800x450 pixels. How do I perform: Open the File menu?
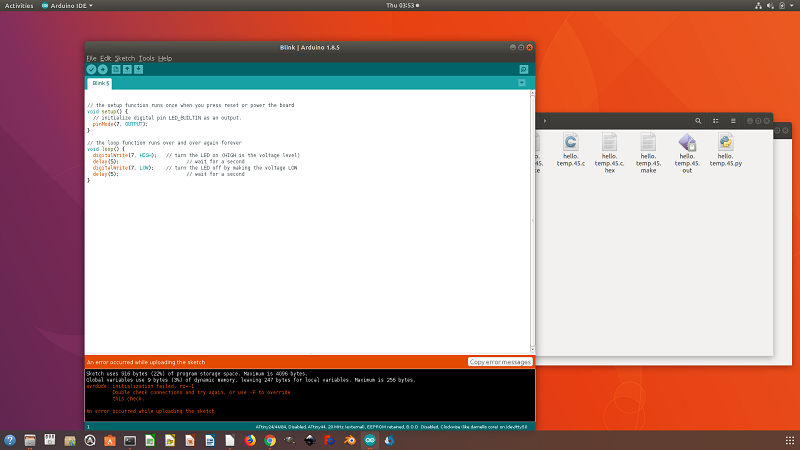(x=91, y=58)
